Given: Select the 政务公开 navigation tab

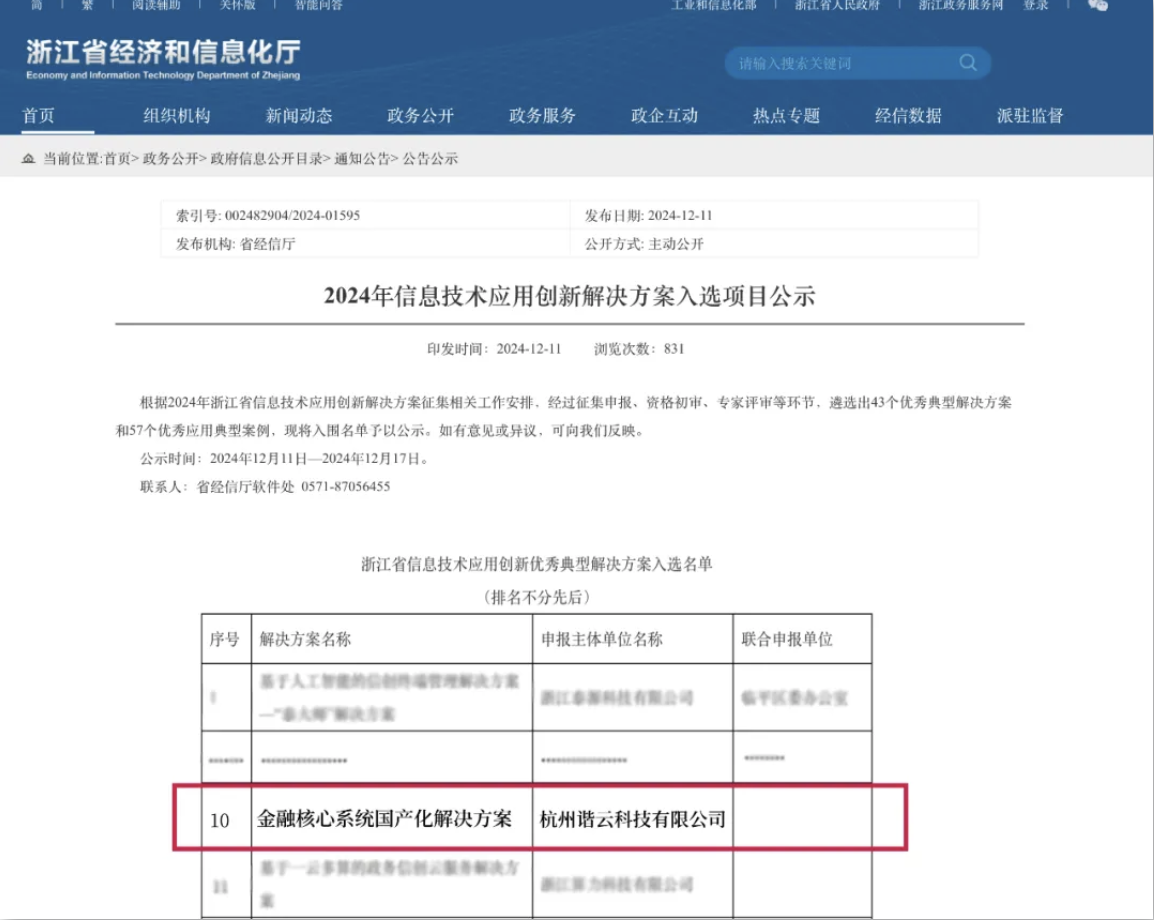Looking at the screenshot, I should coord(420,116).
